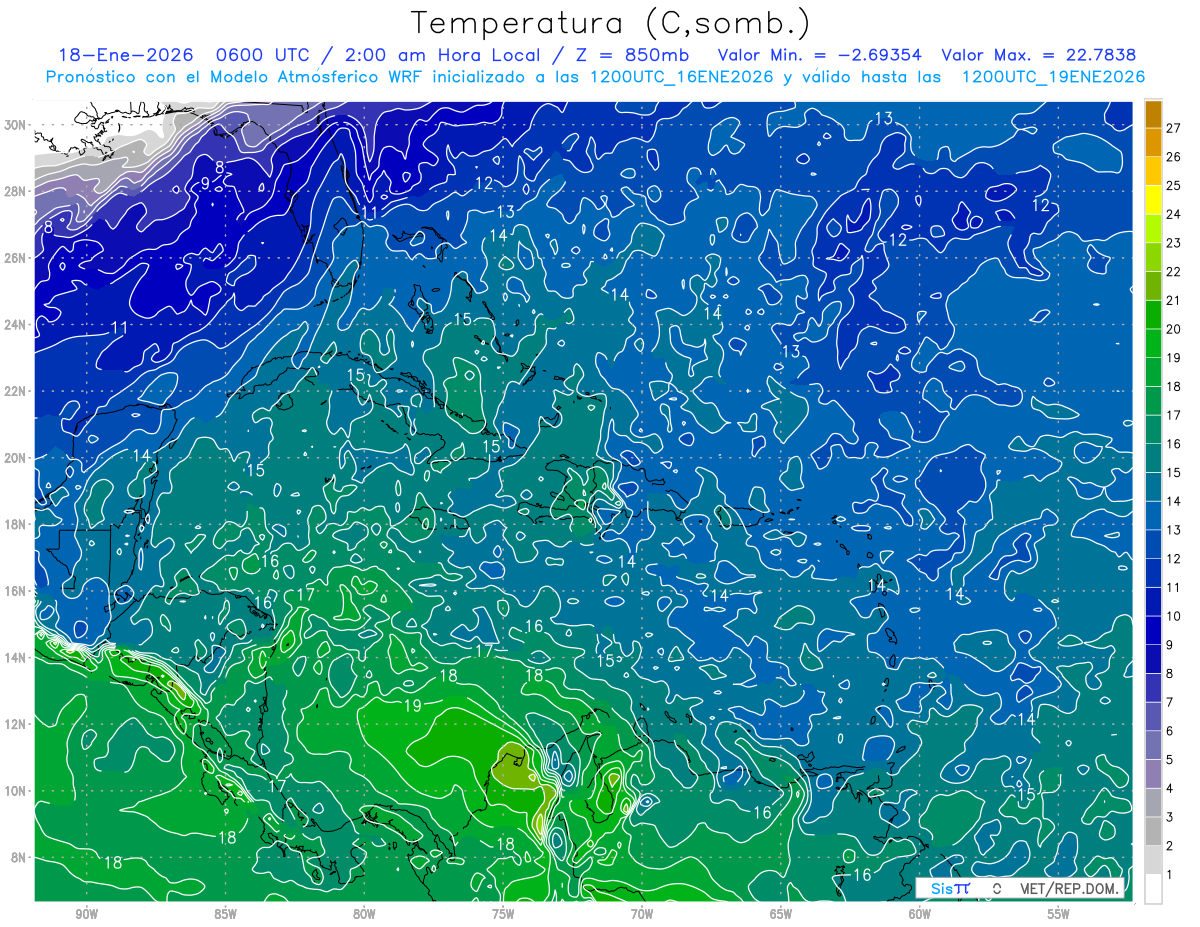The width and height of the screenshot is (1200, 927).
Task: Select the "Z = 850mb" level label
Action: tap(632, 56)
